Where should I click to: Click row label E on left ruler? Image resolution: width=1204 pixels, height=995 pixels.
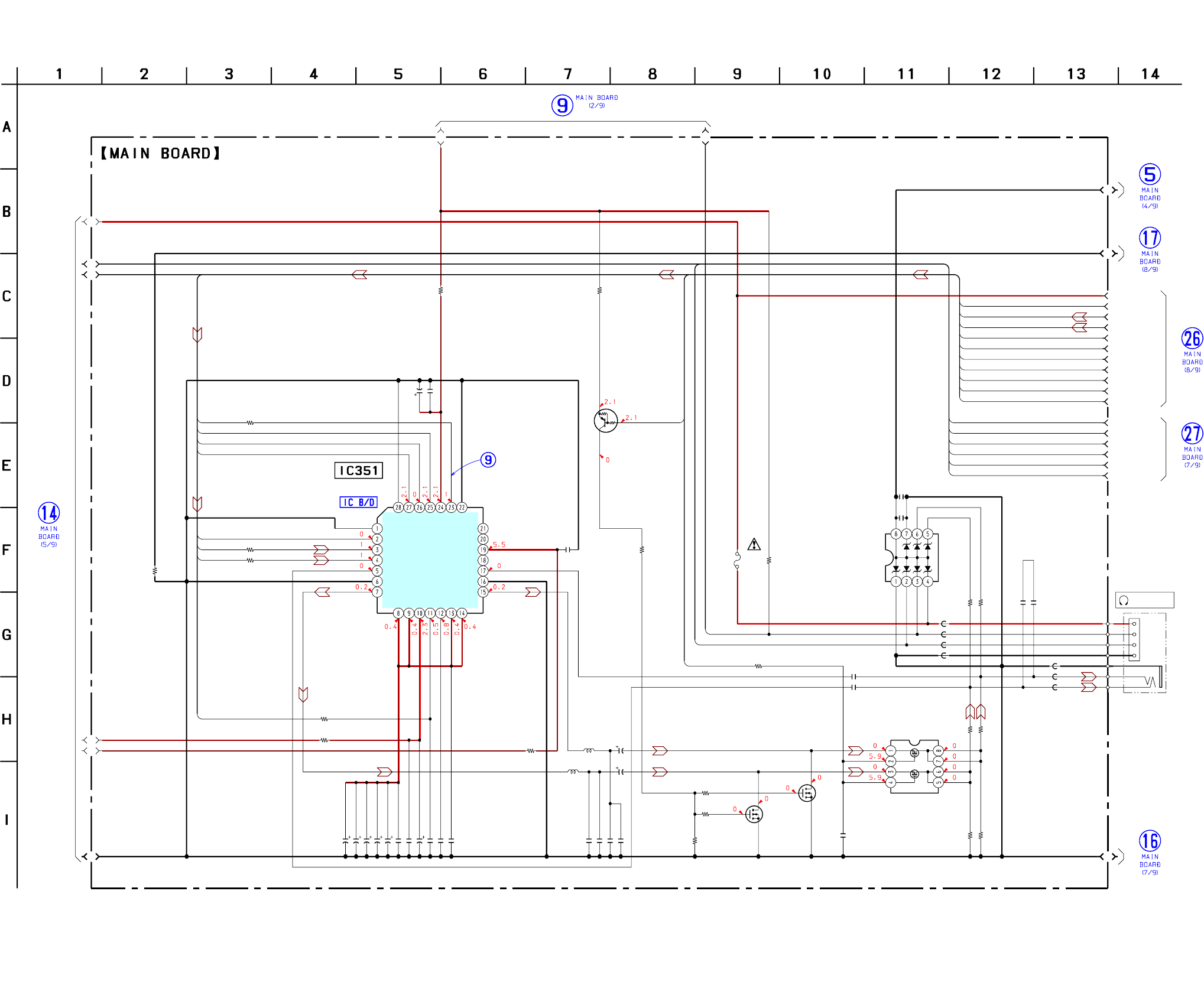click(7, 466)
